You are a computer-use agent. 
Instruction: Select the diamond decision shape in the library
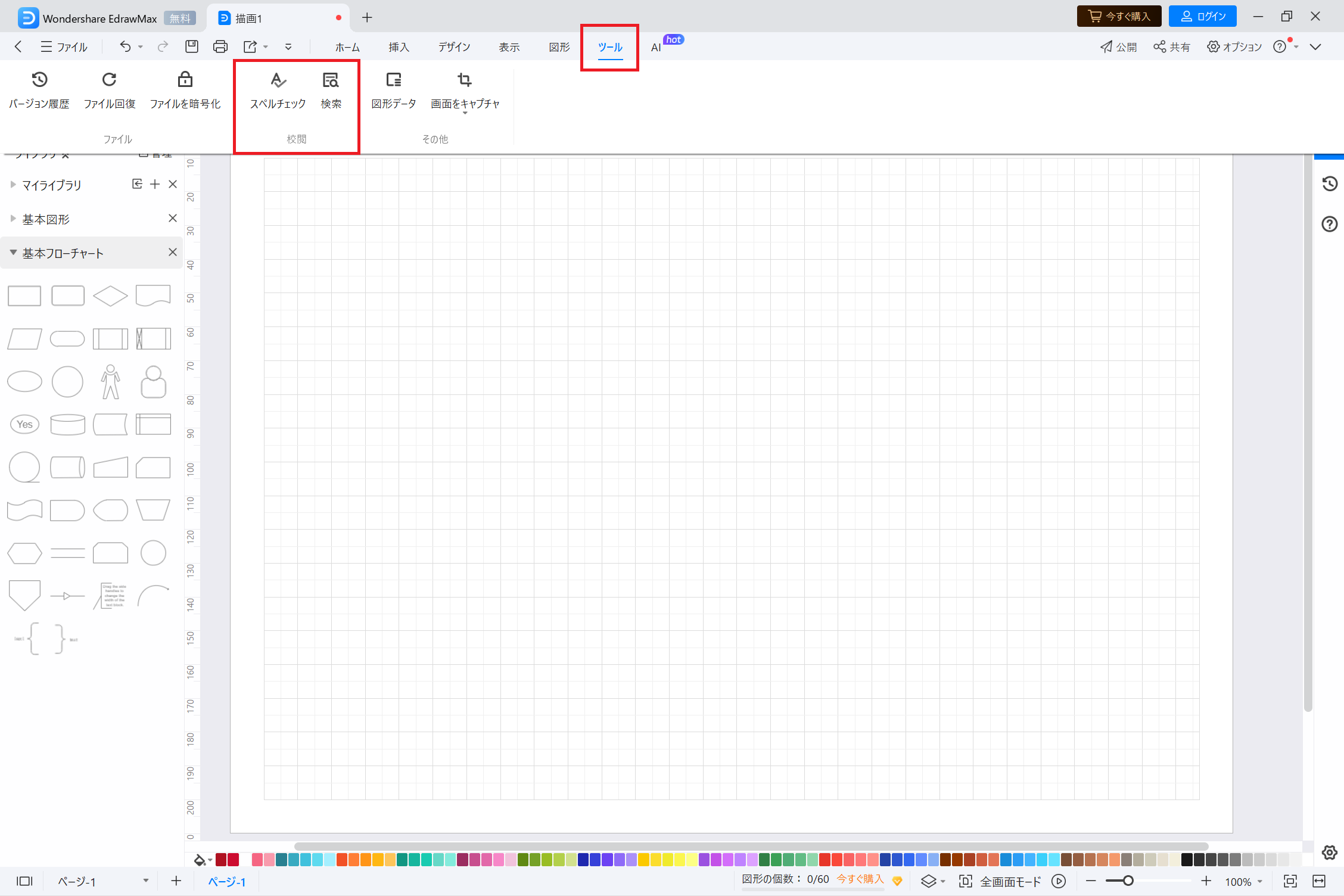point(110,295)
